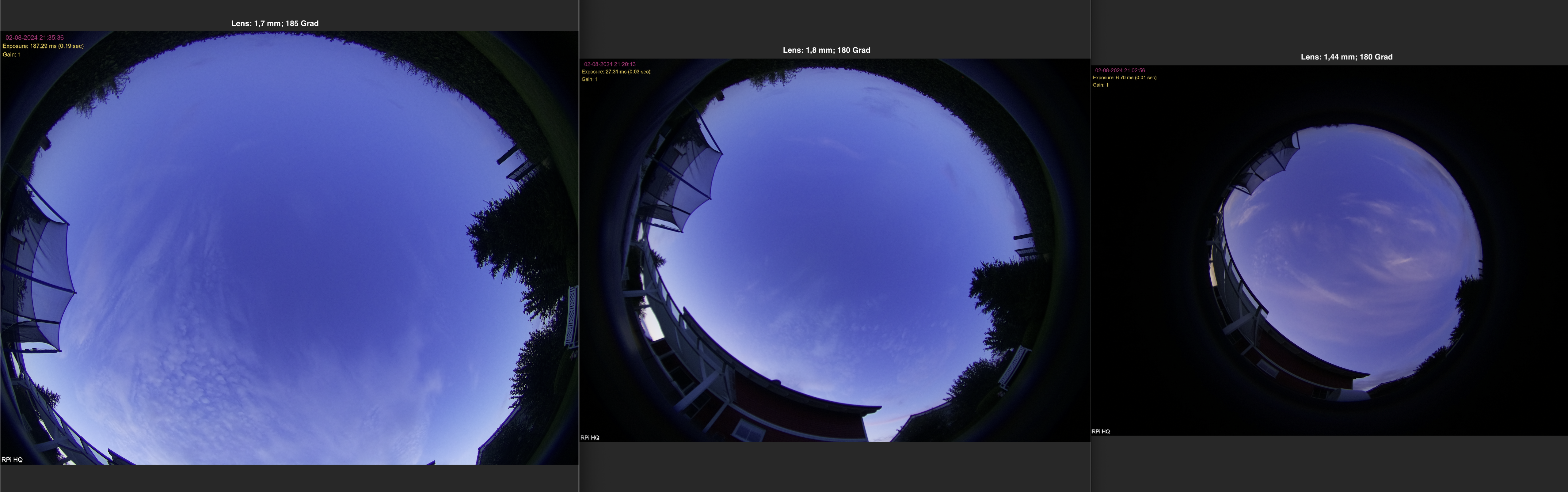This screenshot has width=1568, height=492.
Task: Click 'RPi HQ' label in the 1,44 mm image
Action: click(1101, 432)
